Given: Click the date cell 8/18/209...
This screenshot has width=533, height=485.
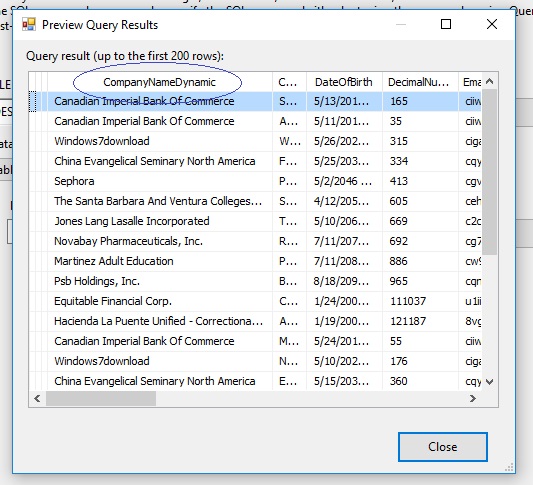Looking at the screenshot, I should tap(344, 281).
